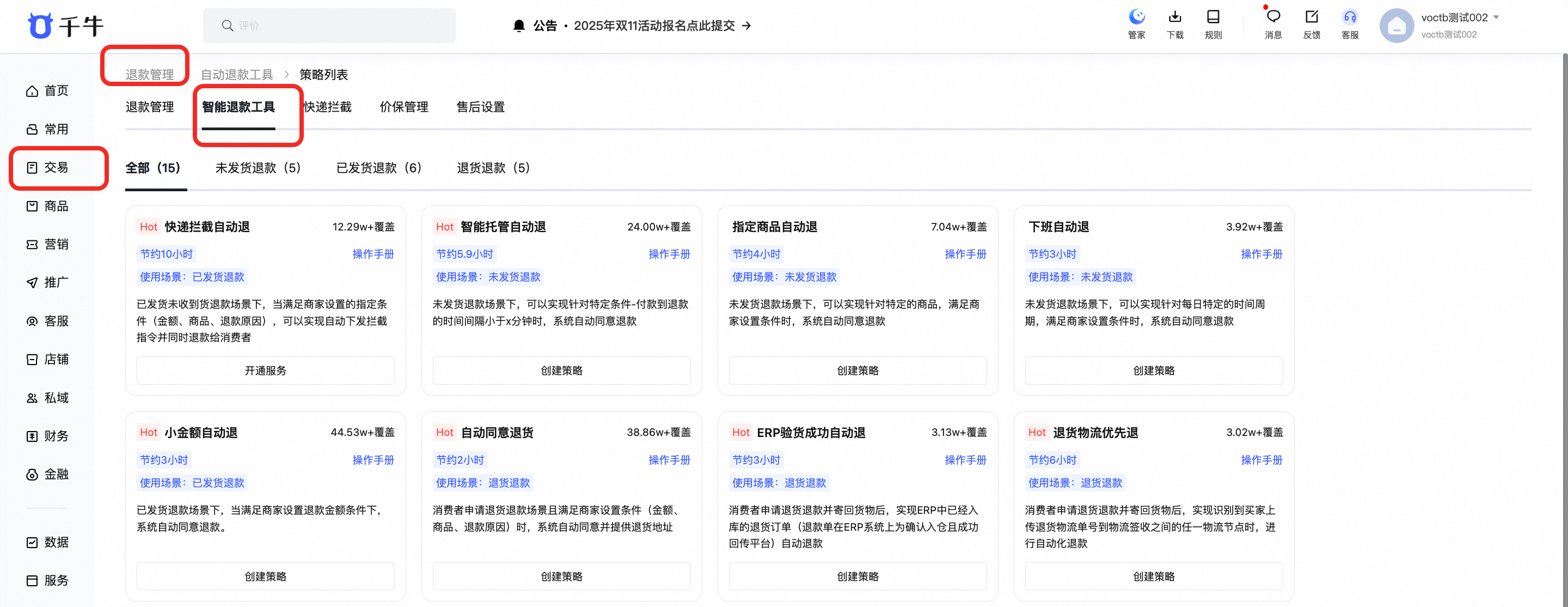Click the 财务 sidebar icon
Screen dimensions: 1568x607
tap(55, 436)
